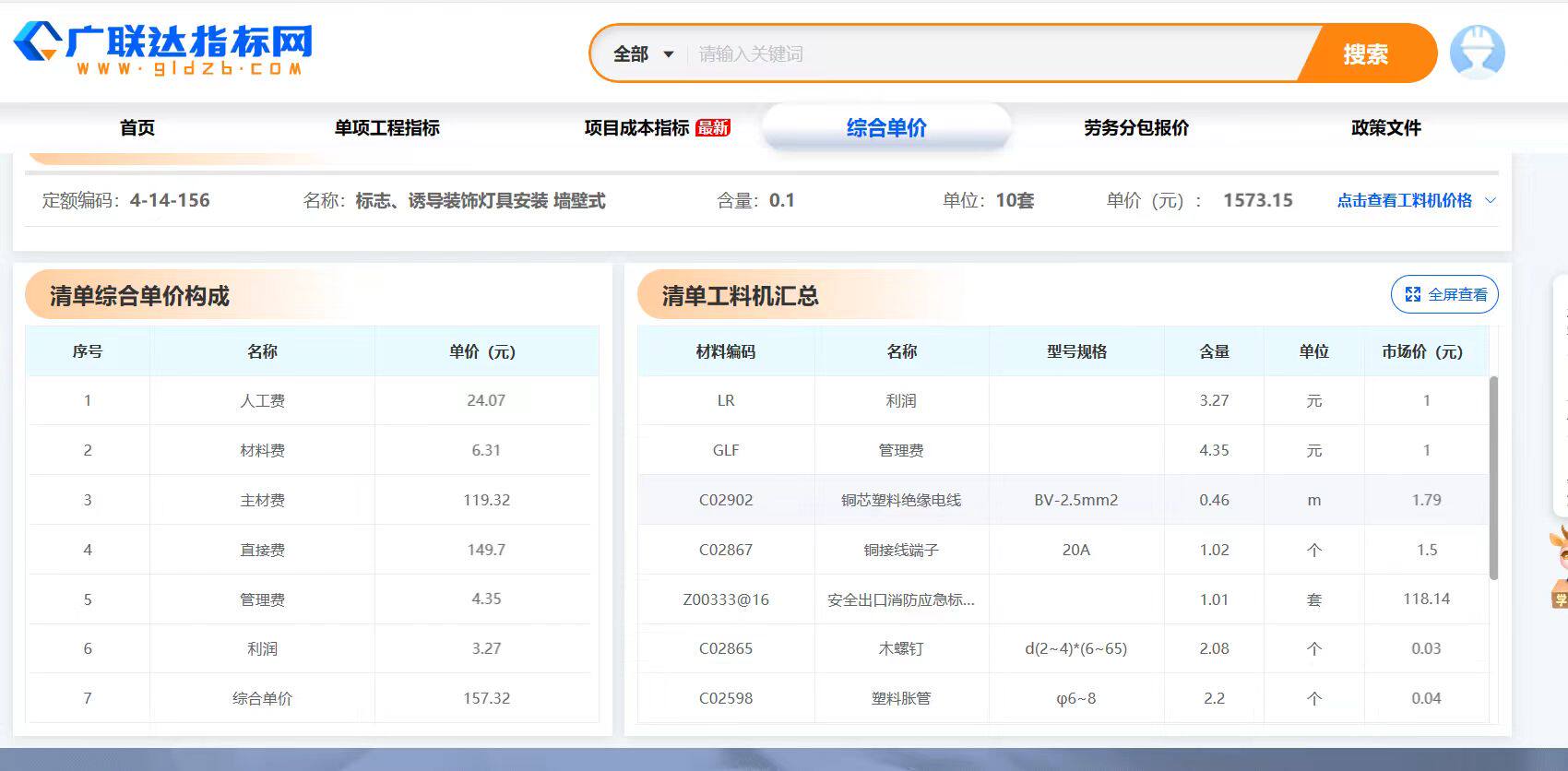Go to the 首页 tab
1568x771 pixels.
(x=137, y=127)
